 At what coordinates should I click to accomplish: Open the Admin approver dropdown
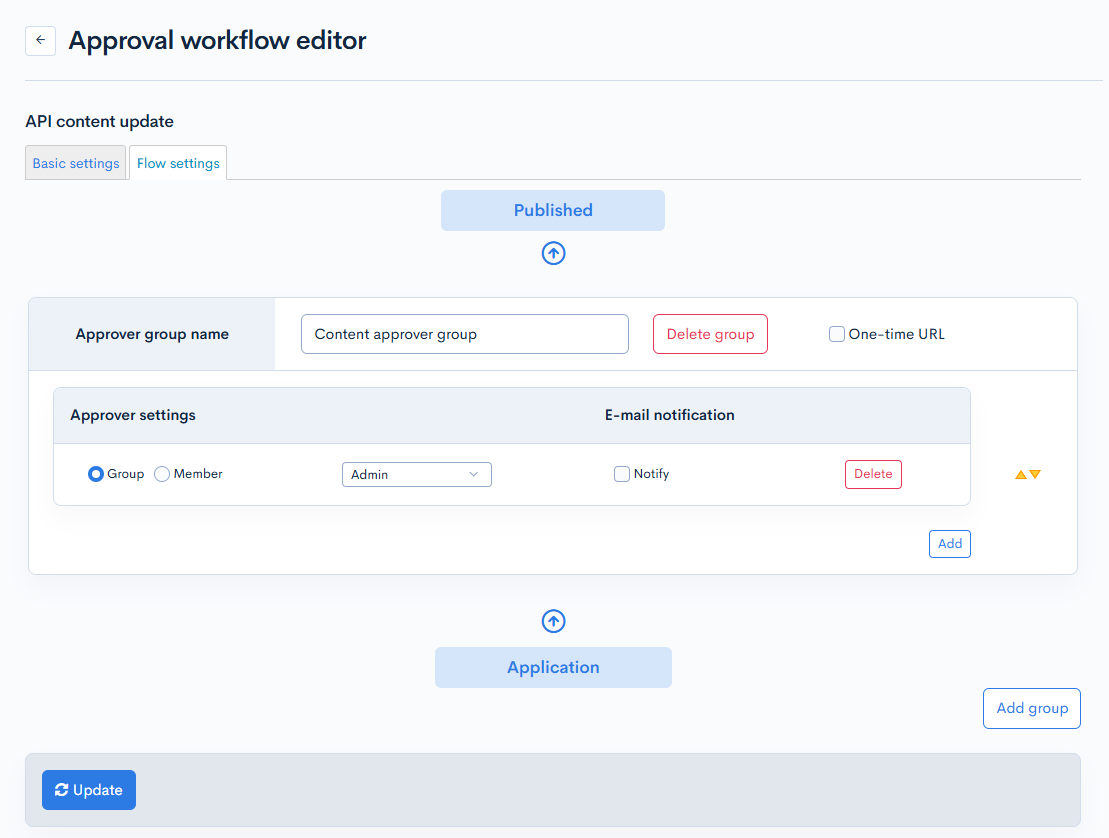coord(416,475)
